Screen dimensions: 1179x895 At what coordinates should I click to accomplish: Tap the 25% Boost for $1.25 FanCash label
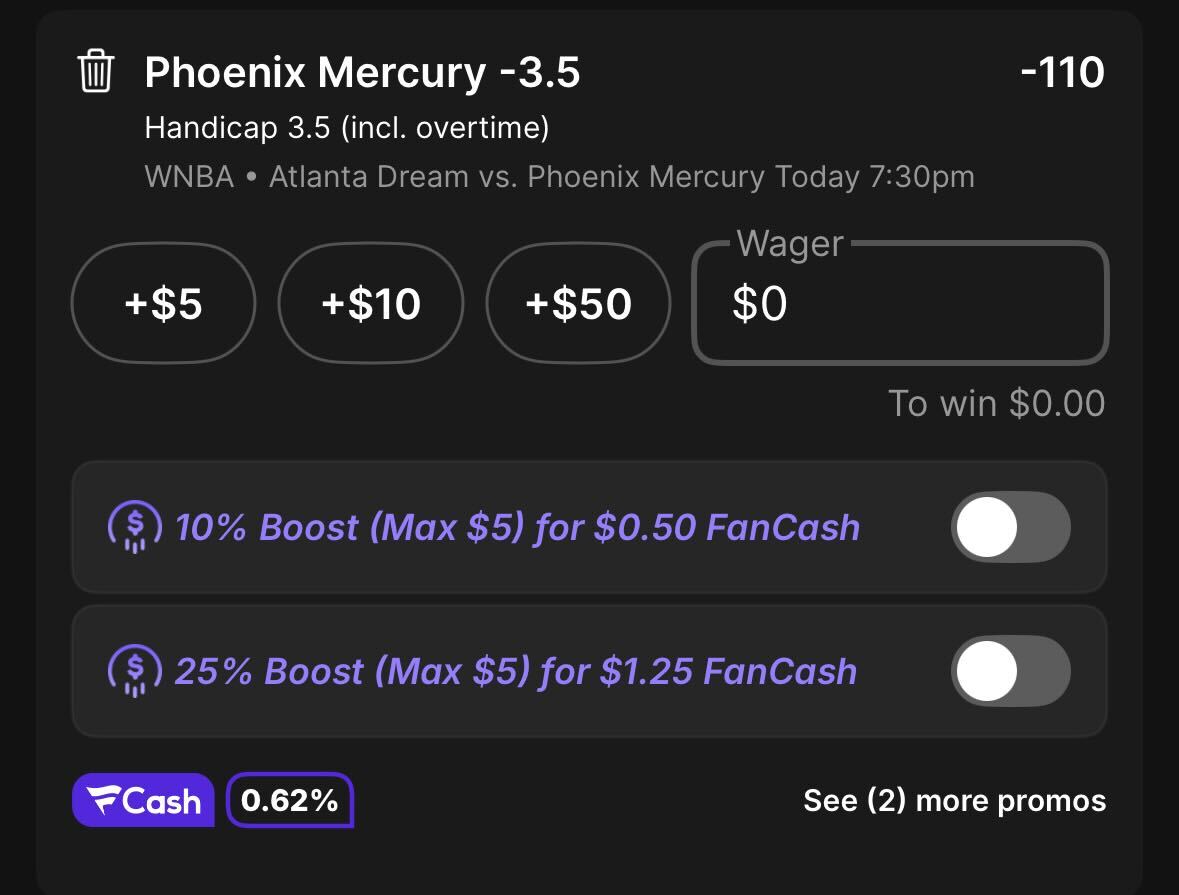tap(516, 671)
